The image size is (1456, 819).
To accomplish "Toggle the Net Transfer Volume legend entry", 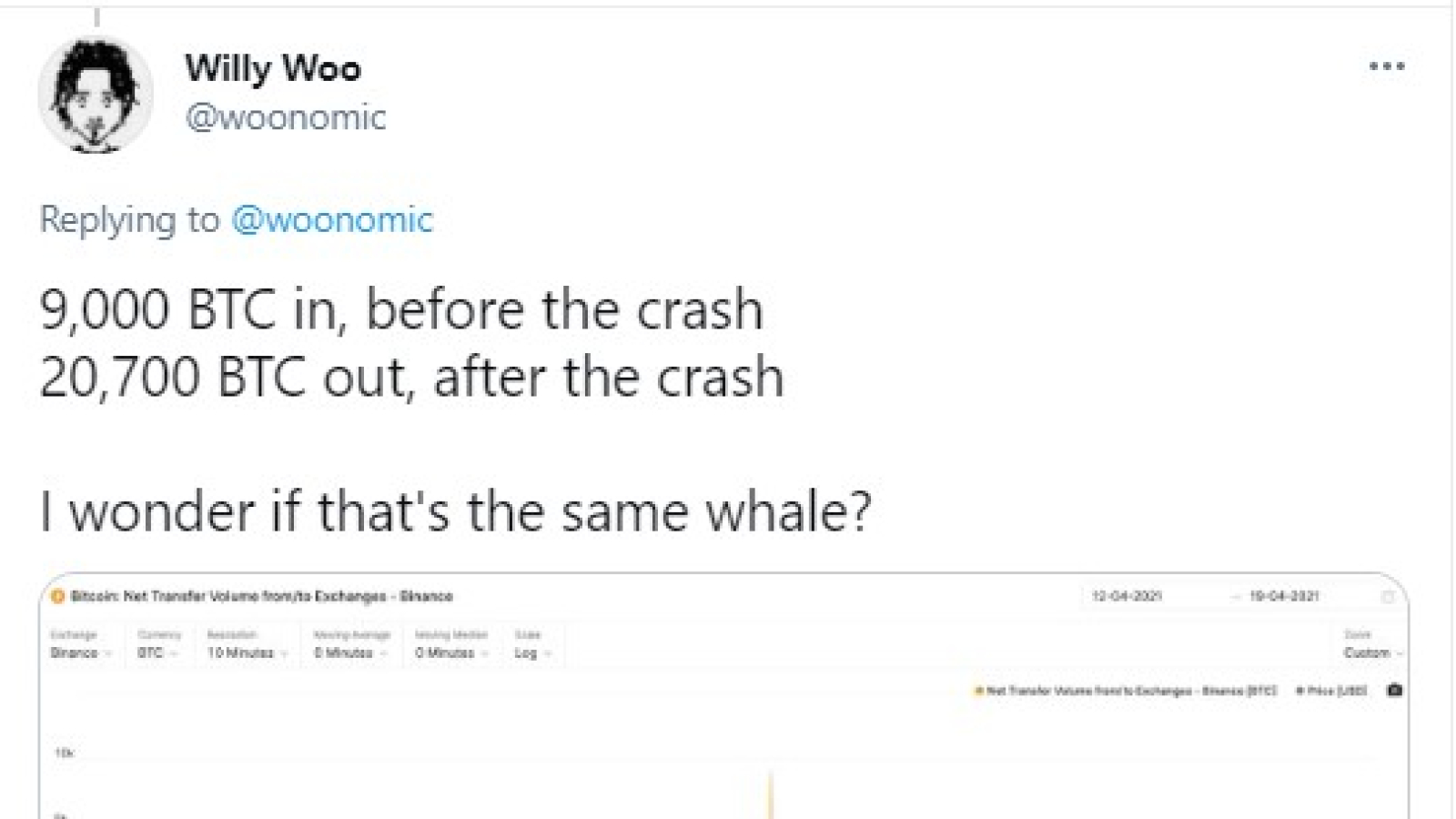I will click(1125, 691).
